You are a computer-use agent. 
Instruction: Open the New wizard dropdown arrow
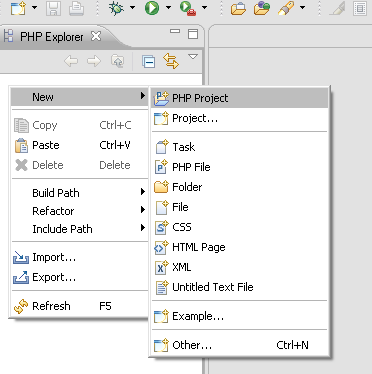34,7
